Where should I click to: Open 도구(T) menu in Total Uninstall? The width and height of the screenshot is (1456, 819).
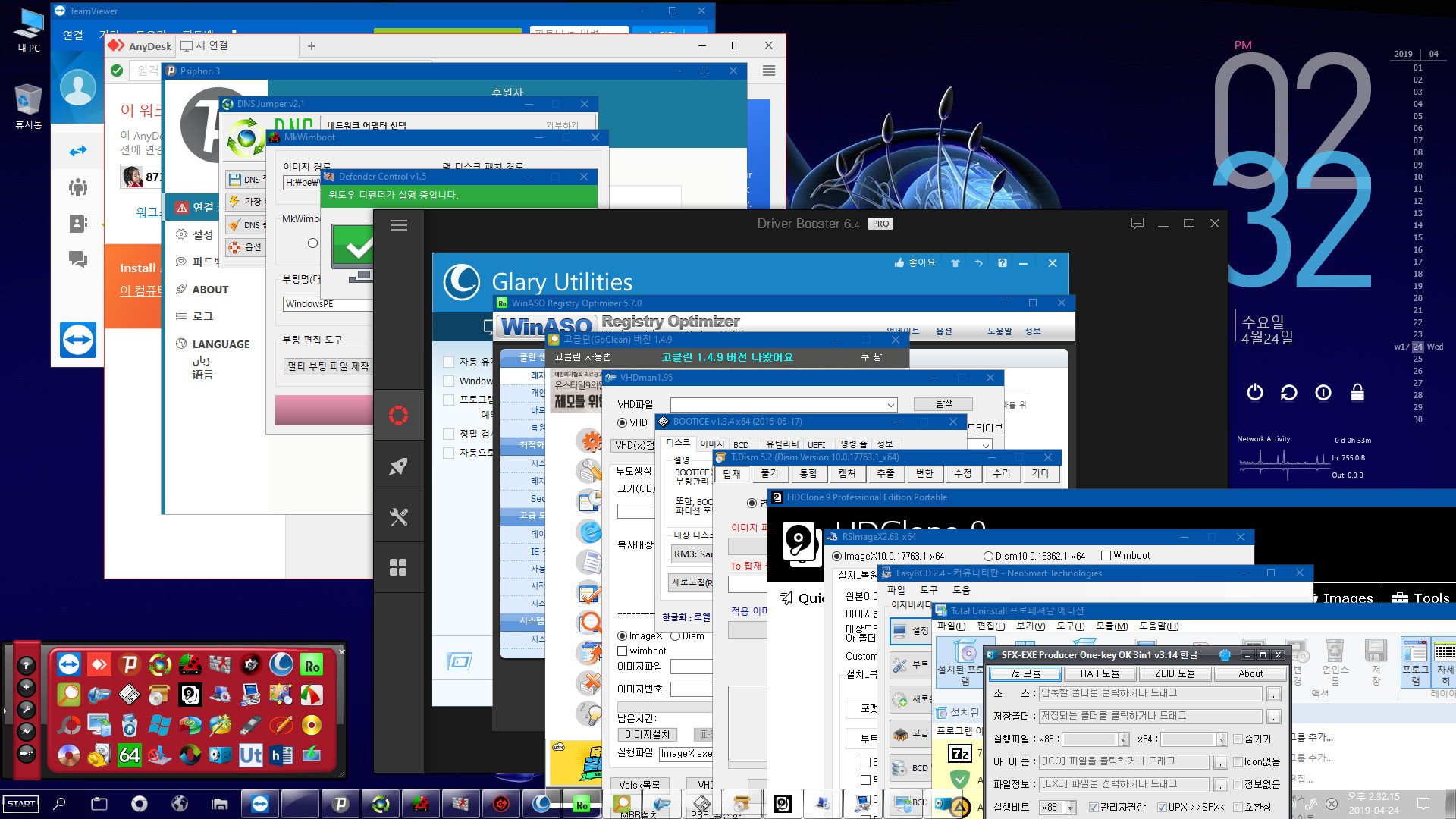1070,626
